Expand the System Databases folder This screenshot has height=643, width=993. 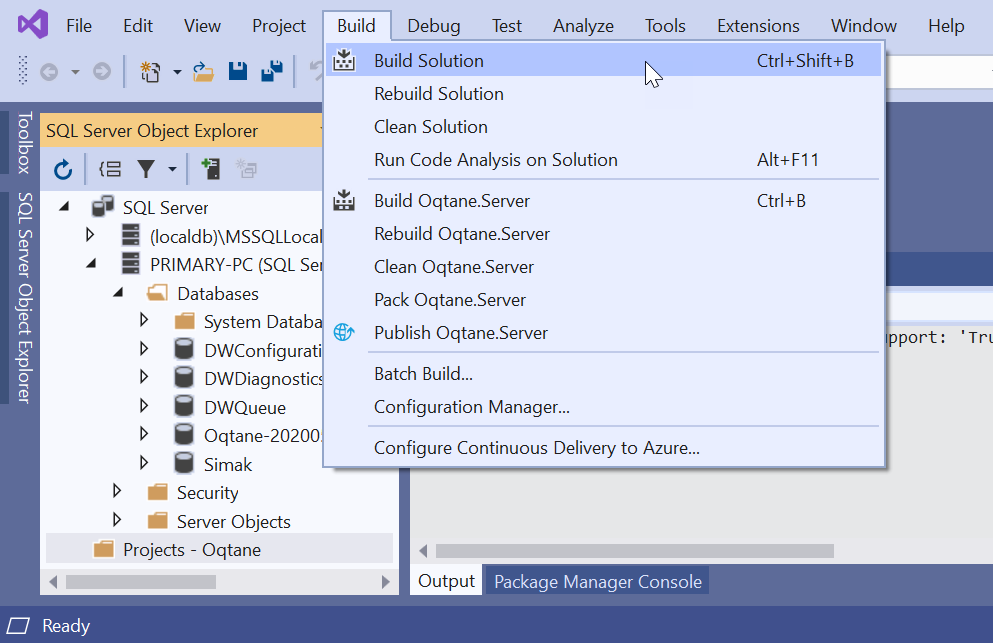pyautogui.click(x=144, y=320)
